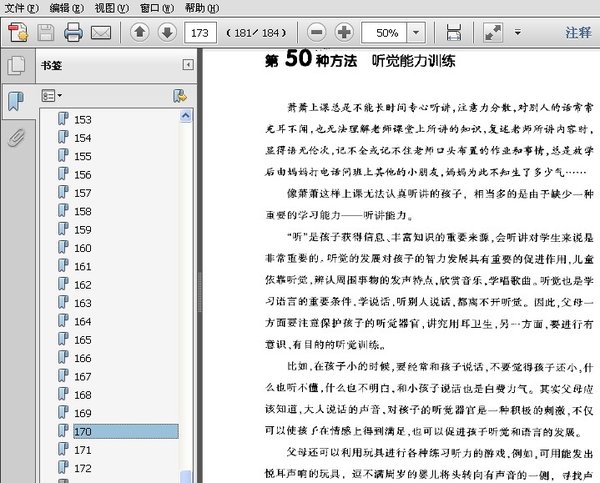The width and height of the screenshot is (600, 483).
Task: Toggle the Bookmarks panel icon
Action: 16,101
